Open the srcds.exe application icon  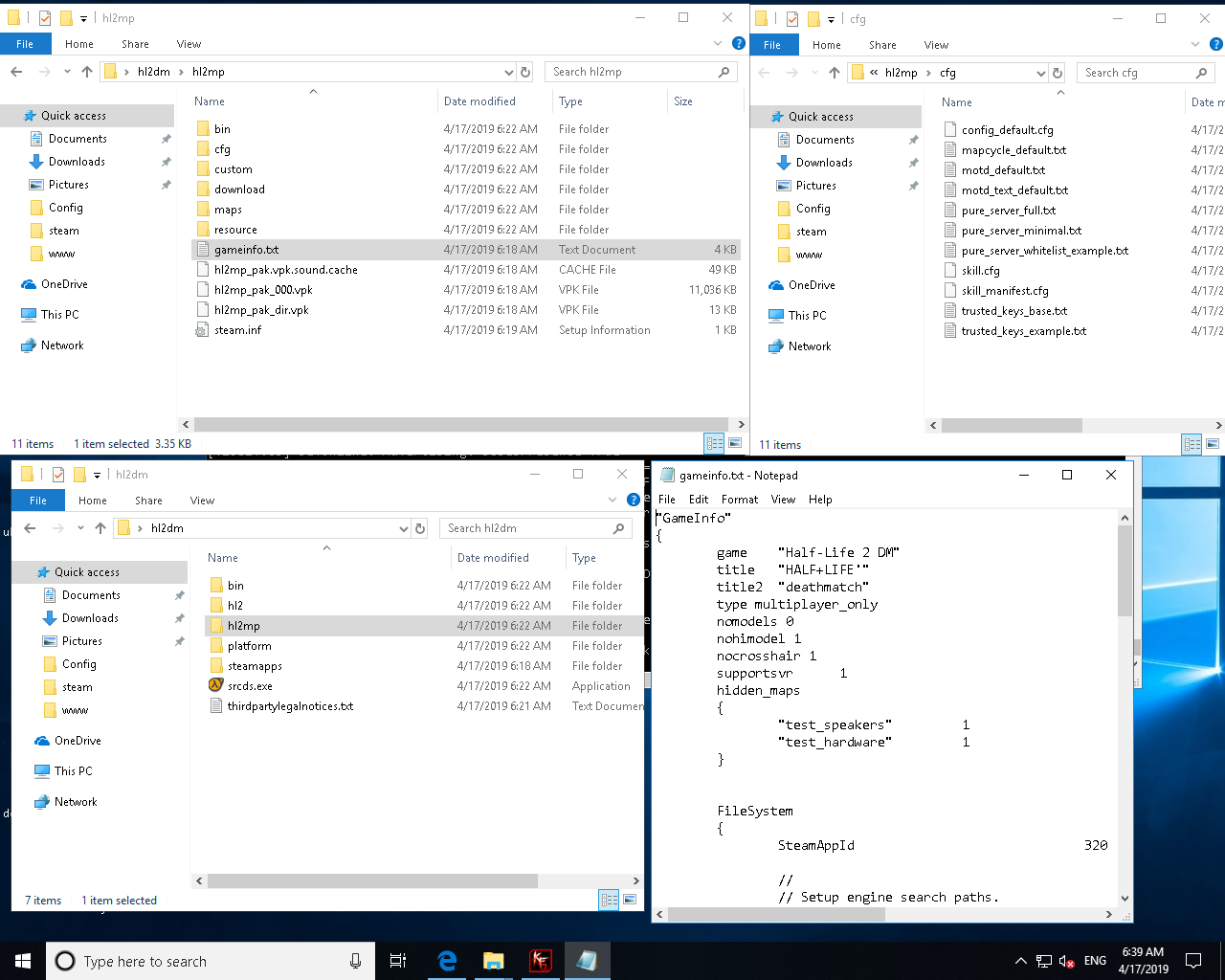216,685
